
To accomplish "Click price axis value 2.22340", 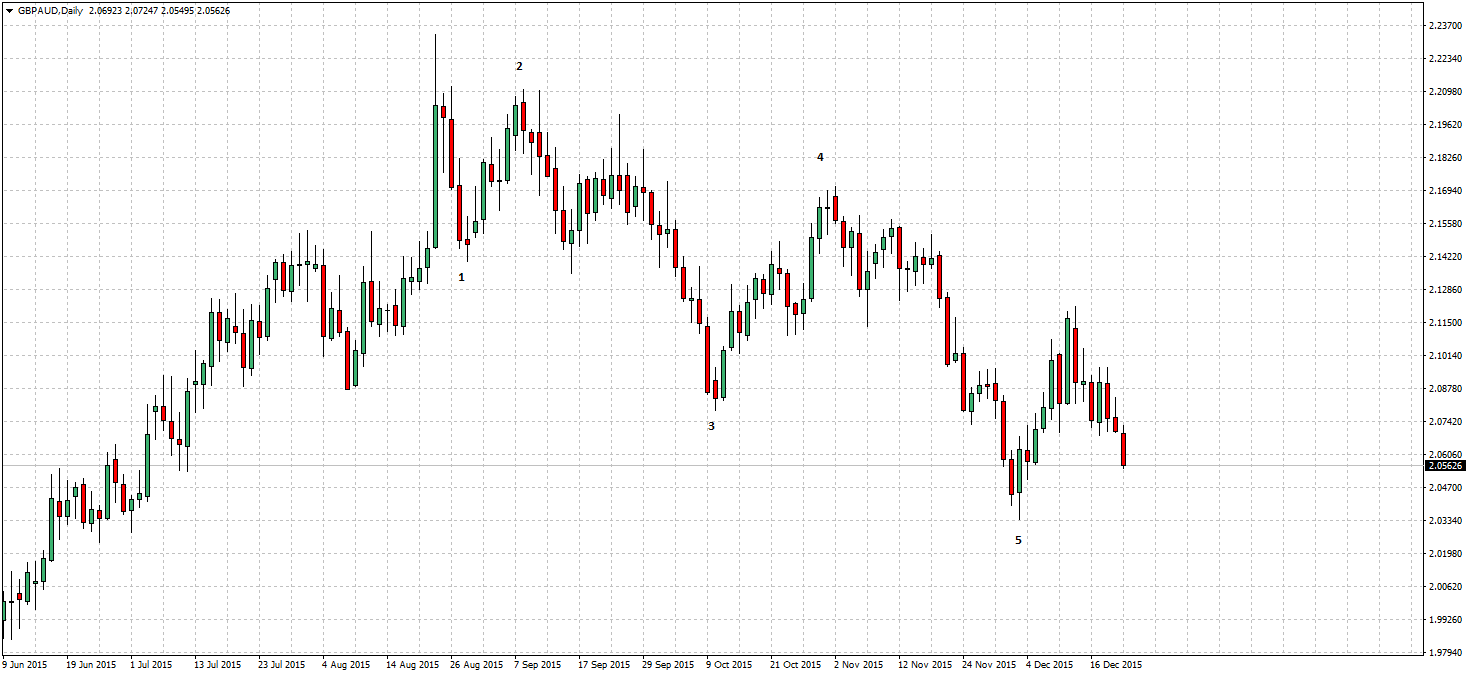I will click(x=1444, y=59).
